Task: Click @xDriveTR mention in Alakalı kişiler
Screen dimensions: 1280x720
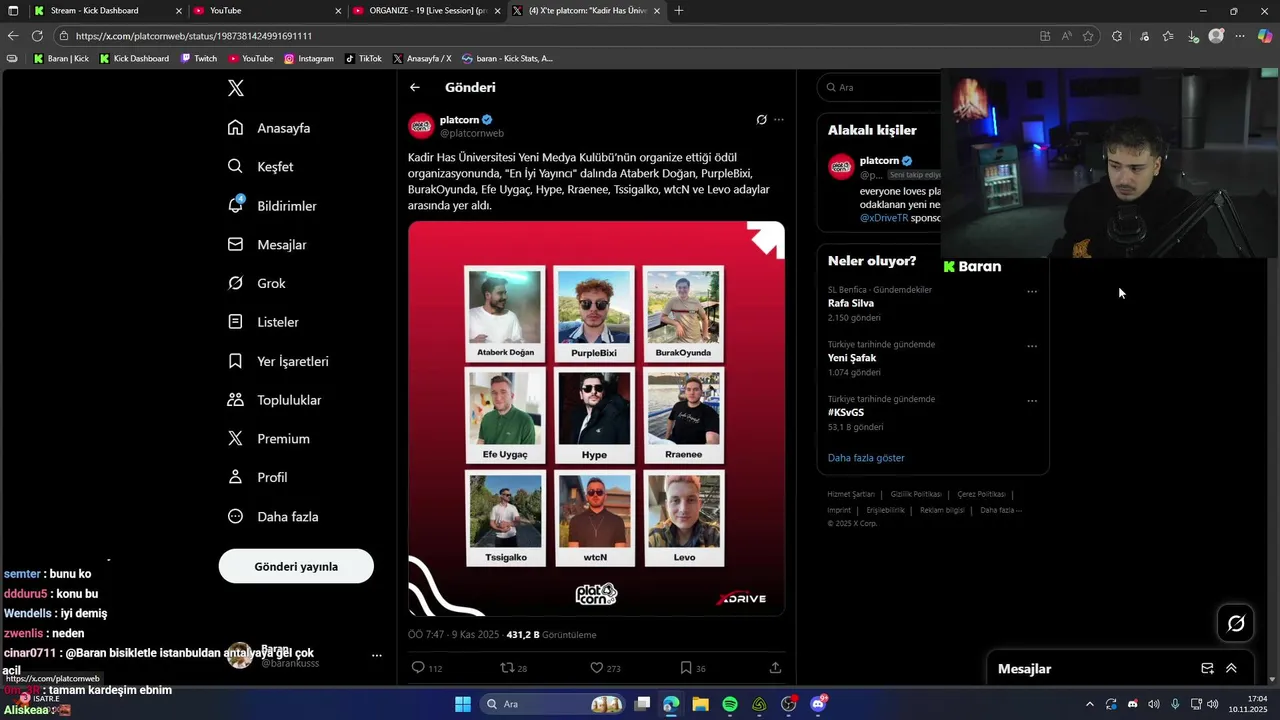Action: [x=884, y=218]
